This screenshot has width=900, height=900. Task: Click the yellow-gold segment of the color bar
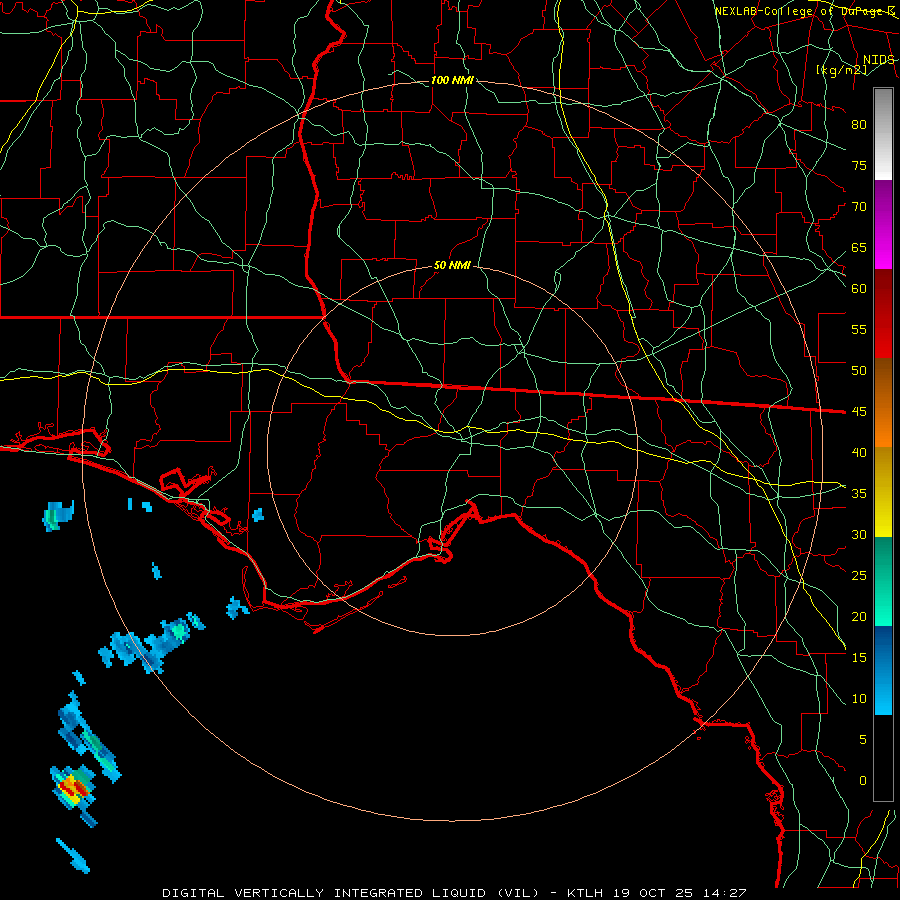pyautogui.click(x=883, y=492)
